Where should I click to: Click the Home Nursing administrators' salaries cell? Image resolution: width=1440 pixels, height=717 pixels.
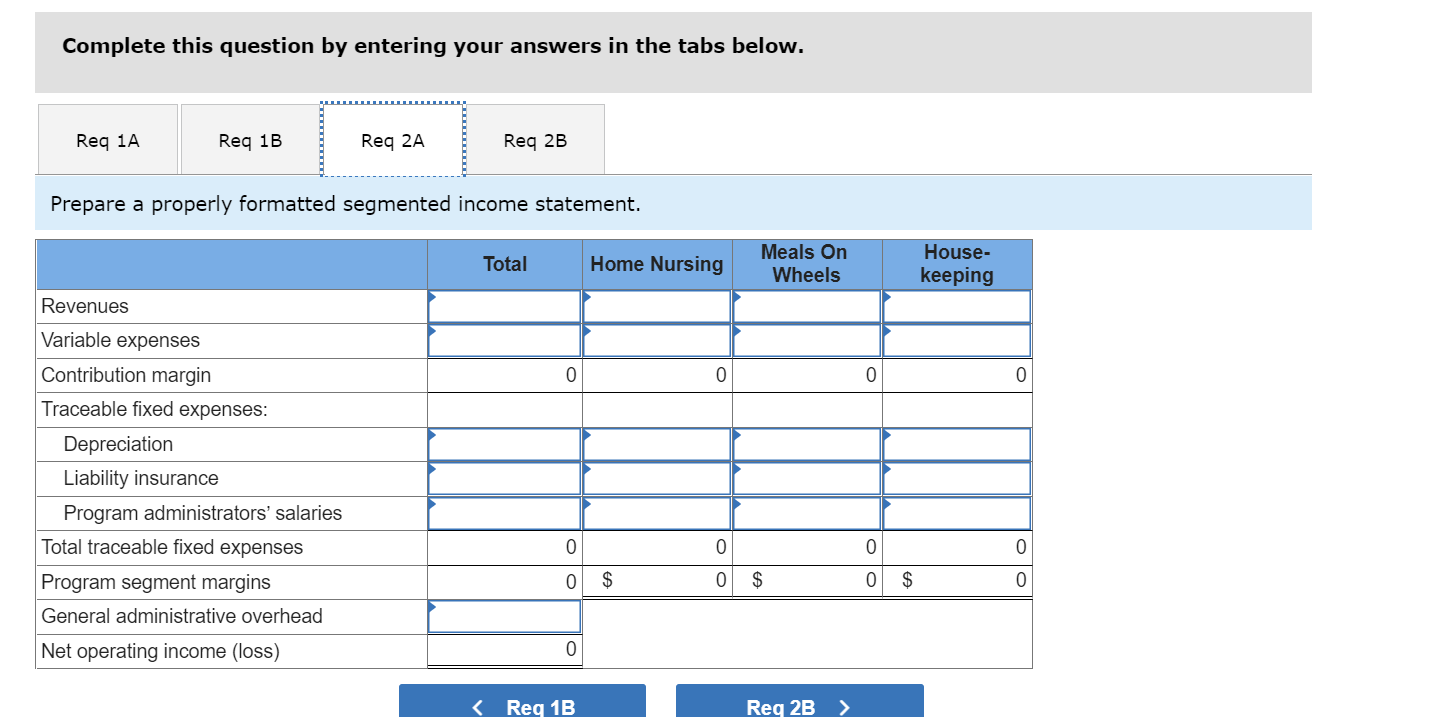click(656, 513)
